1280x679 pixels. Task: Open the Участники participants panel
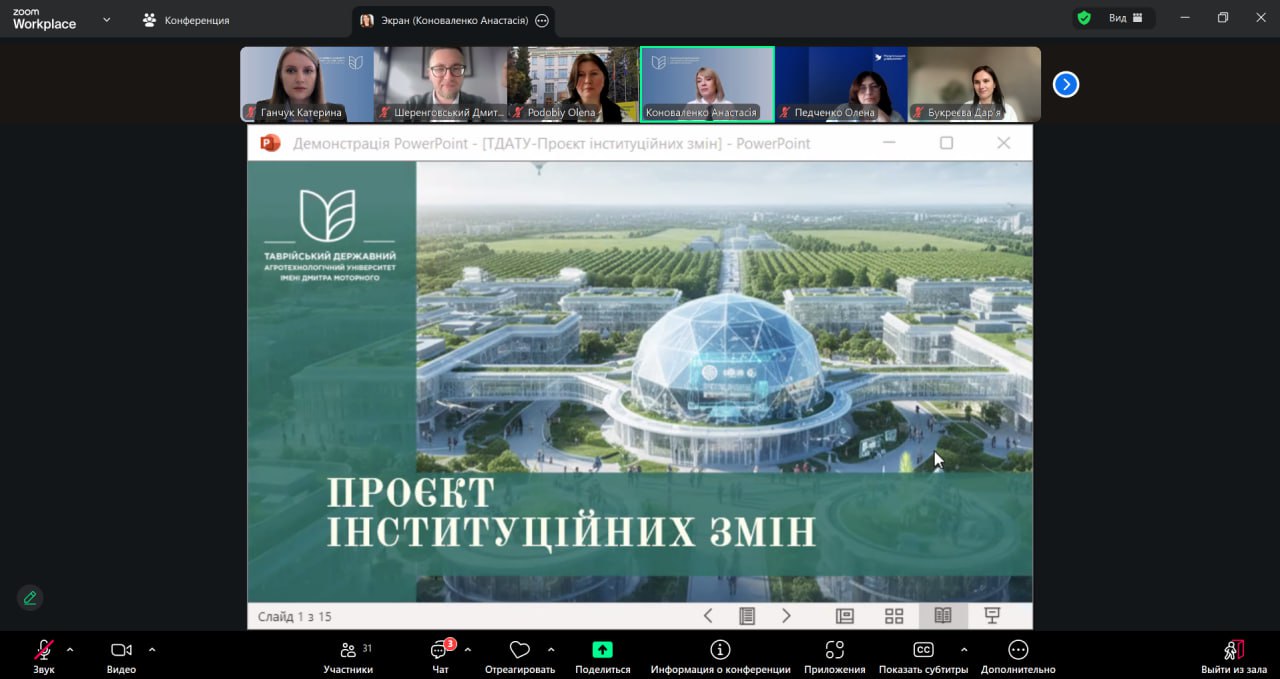[348, 657]
